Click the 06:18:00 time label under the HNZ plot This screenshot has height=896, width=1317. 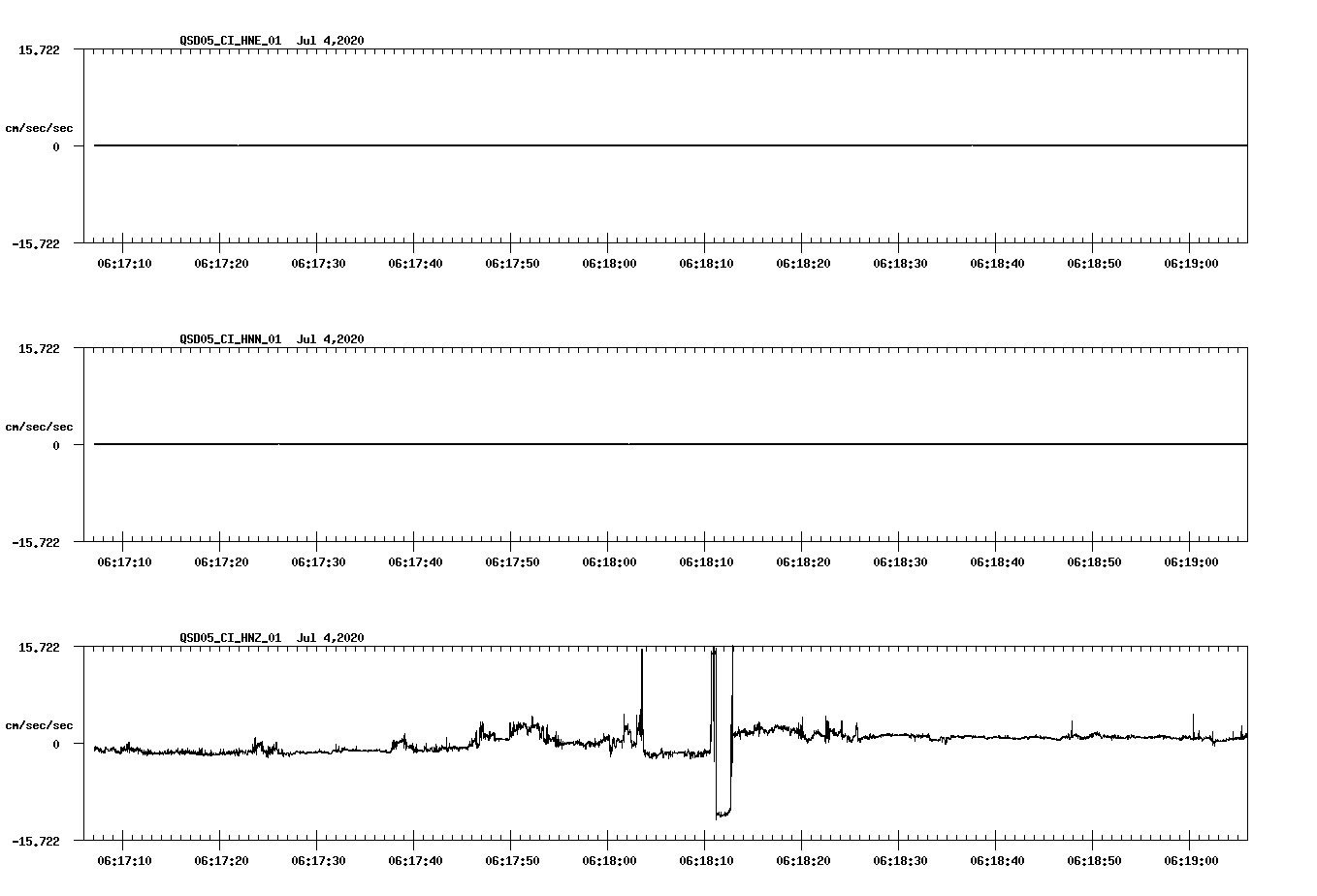point(609,861)
